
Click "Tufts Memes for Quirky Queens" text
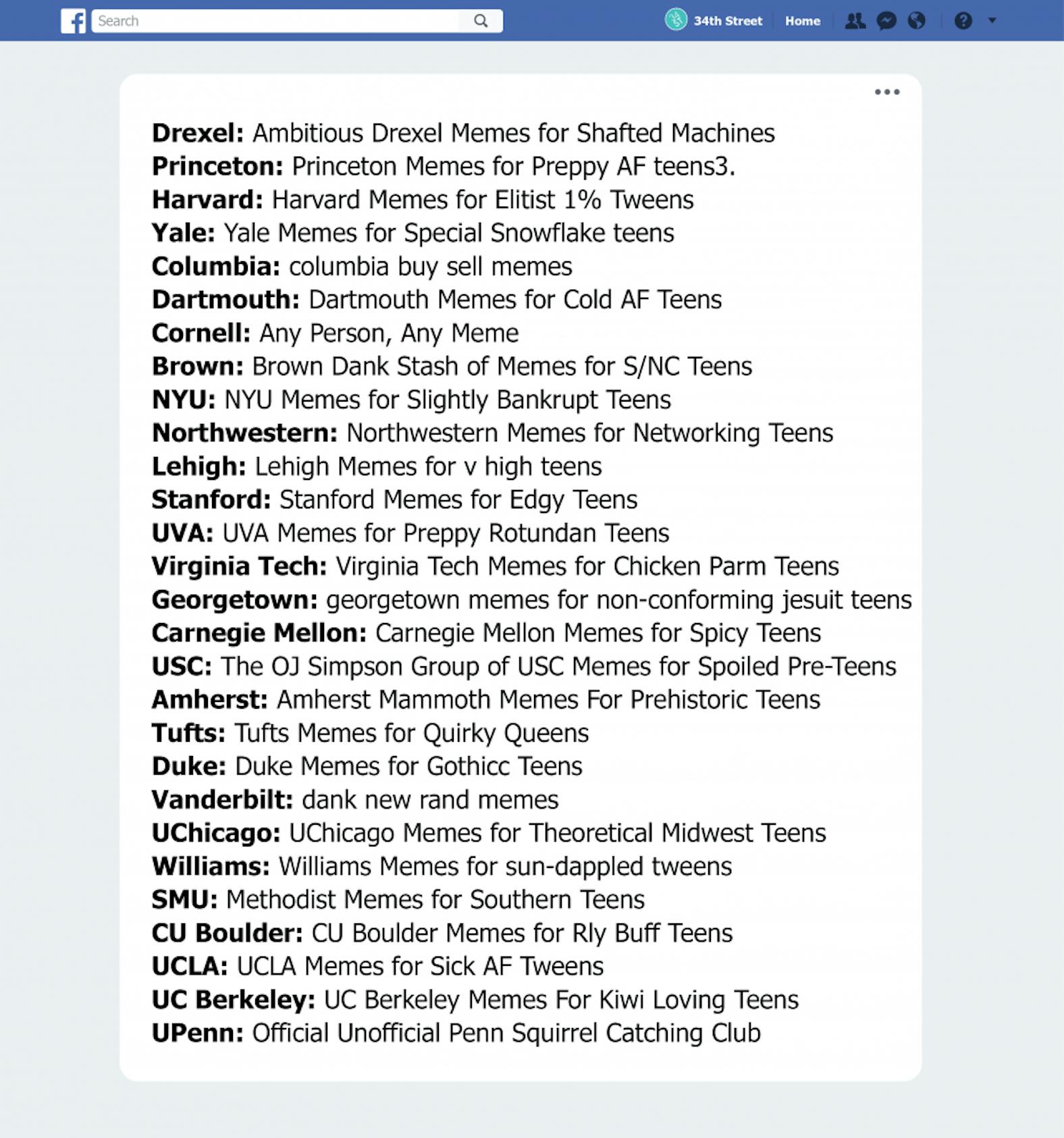(411, 733)
